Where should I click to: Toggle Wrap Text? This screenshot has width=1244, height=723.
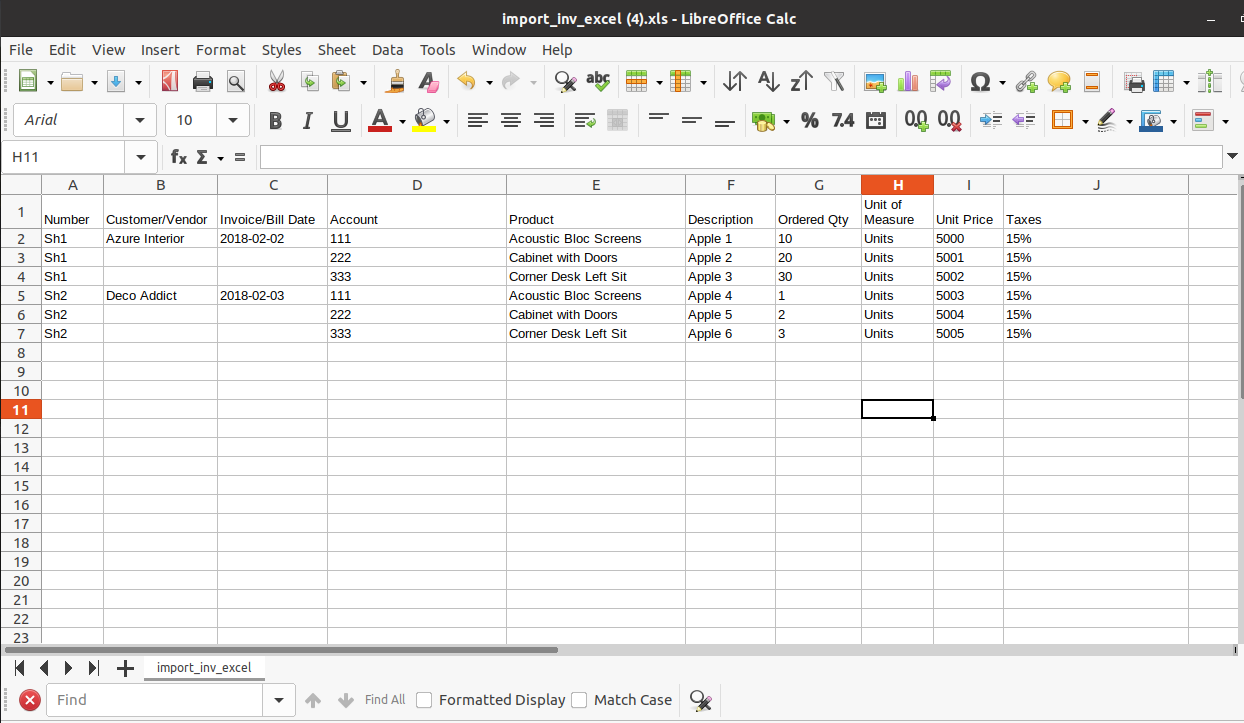pos(585,120)
